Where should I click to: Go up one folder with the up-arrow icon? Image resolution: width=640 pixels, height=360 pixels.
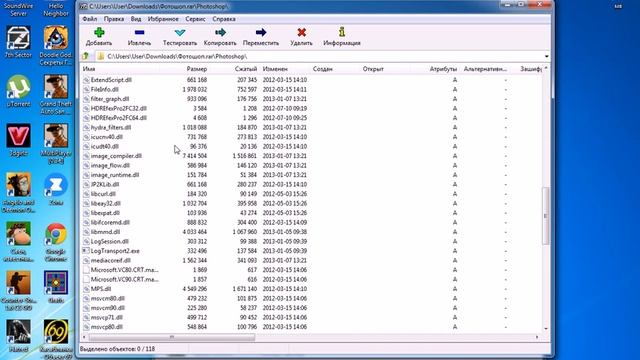(x=86, y=56)
